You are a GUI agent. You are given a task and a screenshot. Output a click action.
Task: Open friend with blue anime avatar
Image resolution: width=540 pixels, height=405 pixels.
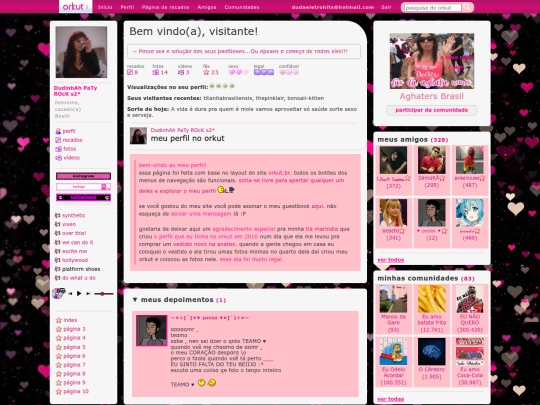click(470, 213)
